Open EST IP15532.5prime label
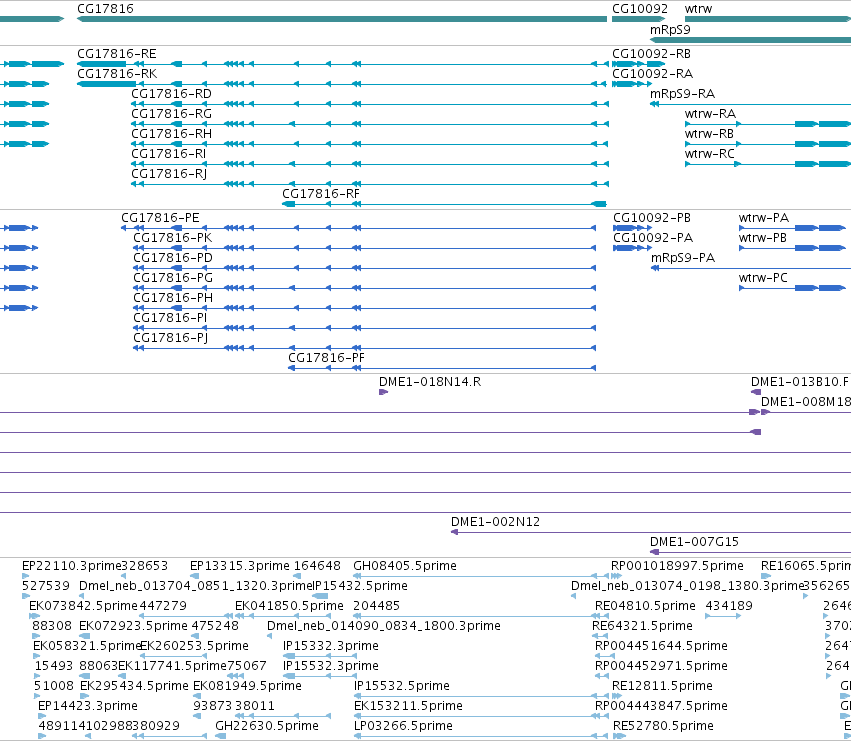Screen dimensions: 851x741 pos(402,686)
